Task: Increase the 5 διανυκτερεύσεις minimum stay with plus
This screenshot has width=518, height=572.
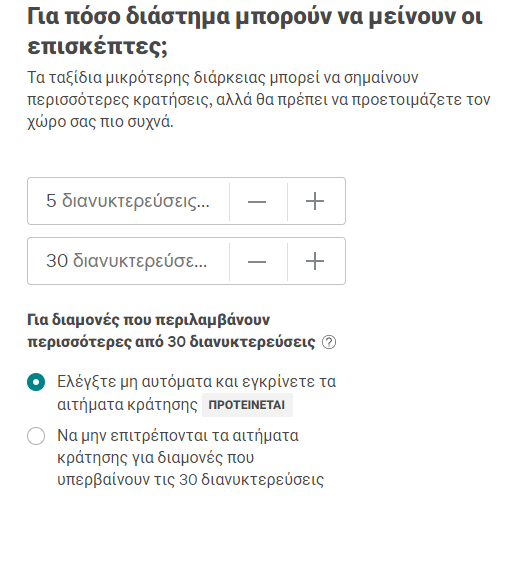Action: pyautogui.click(x=316, y=201)
